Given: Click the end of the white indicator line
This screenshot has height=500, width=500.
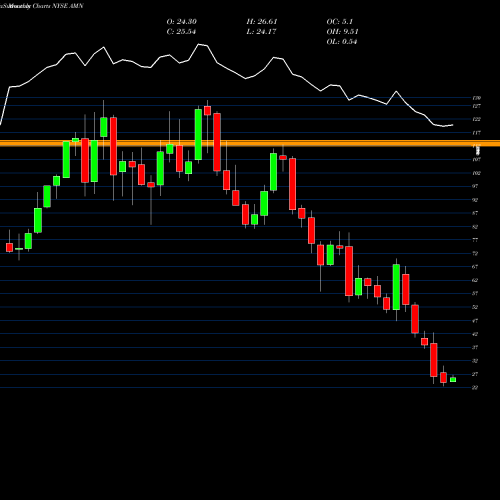Looking at the screenshot, I should (x=453, y=125).
